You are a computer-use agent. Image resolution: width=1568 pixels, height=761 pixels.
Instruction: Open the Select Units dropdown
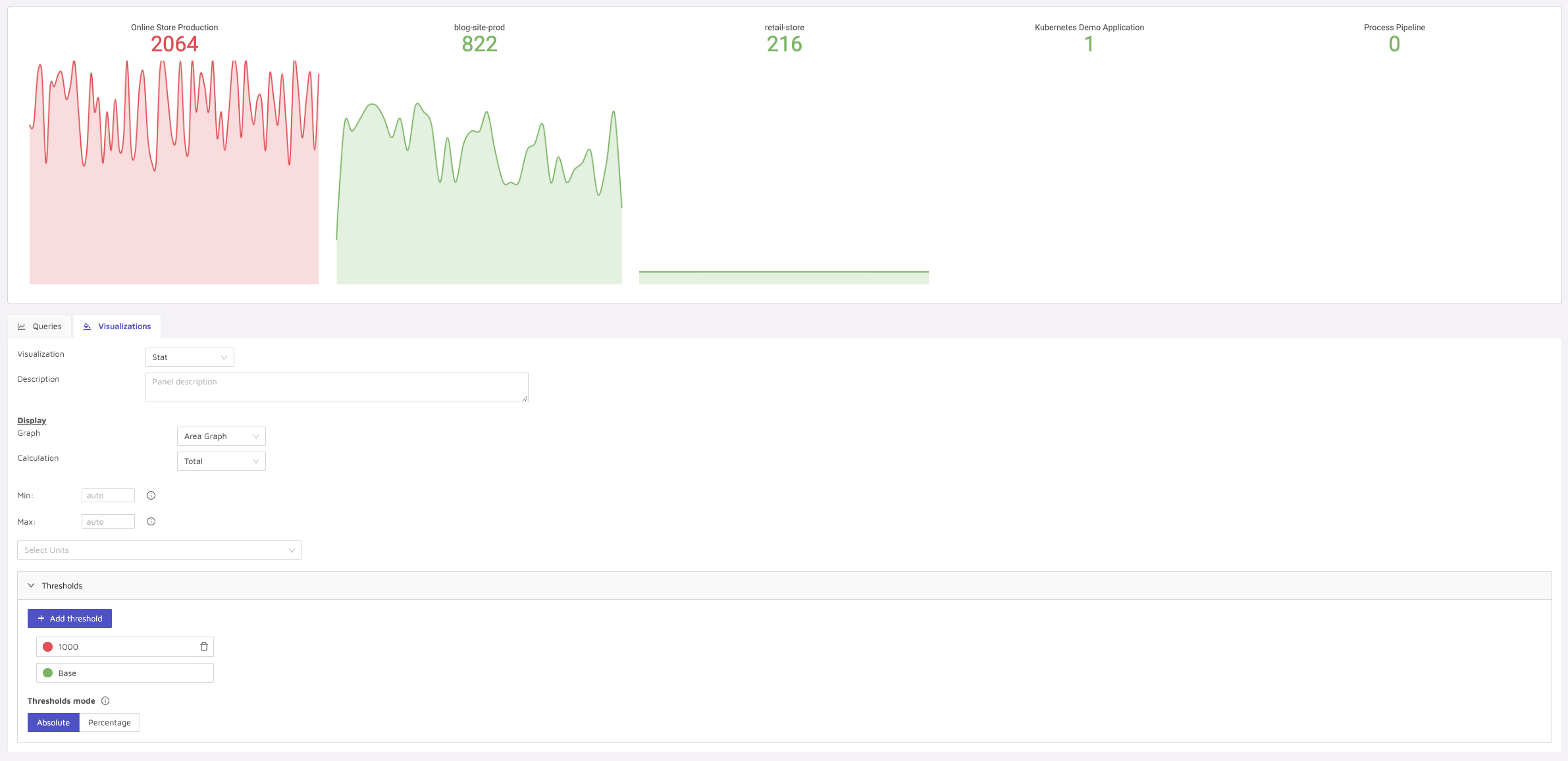tap(159, 550)
